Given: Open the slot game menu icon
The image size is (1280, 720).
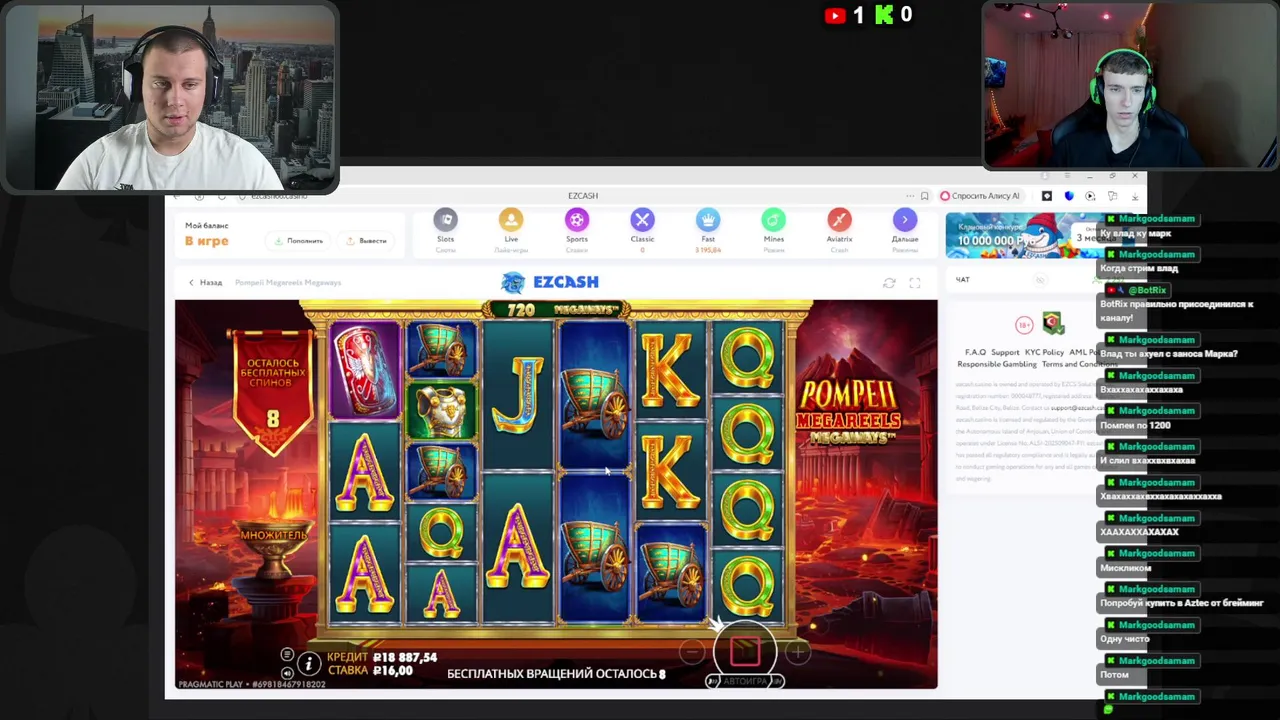Looking at the screenshot, I should click(x=287, y=655).
